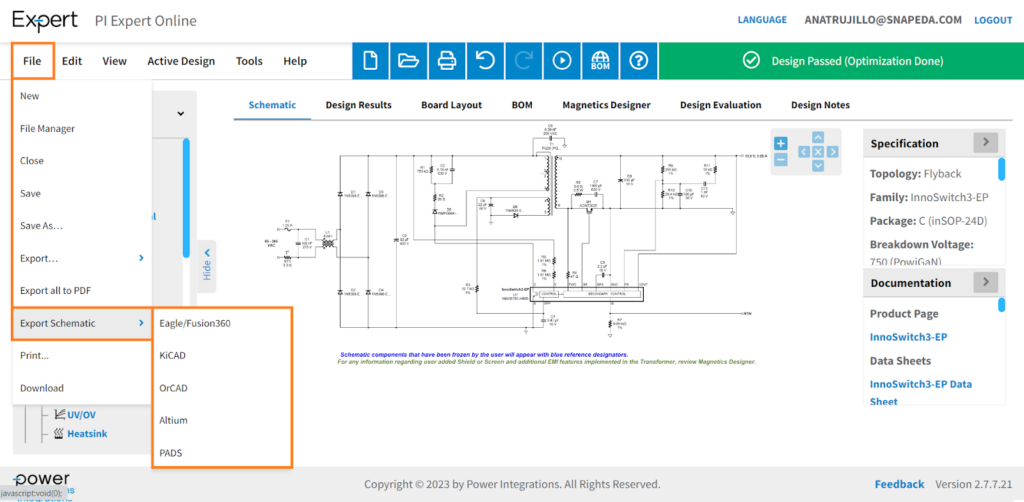Click the Open folder toolbar icon
The width and height of the screenshot is (1024, 502).
click(408, 61)
